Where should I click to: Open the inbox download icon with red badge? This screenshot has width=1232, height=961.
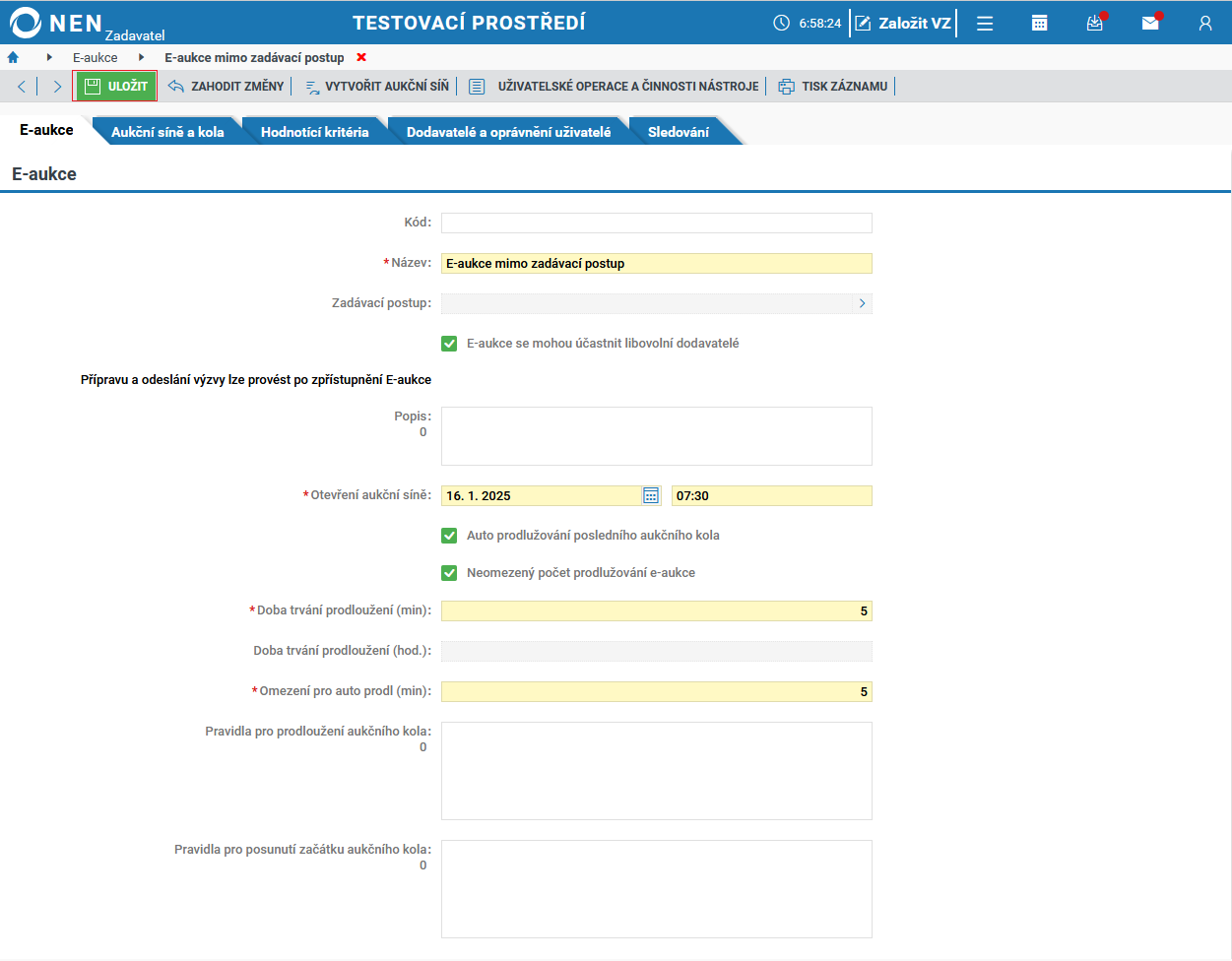click(x=1095, y=23)
